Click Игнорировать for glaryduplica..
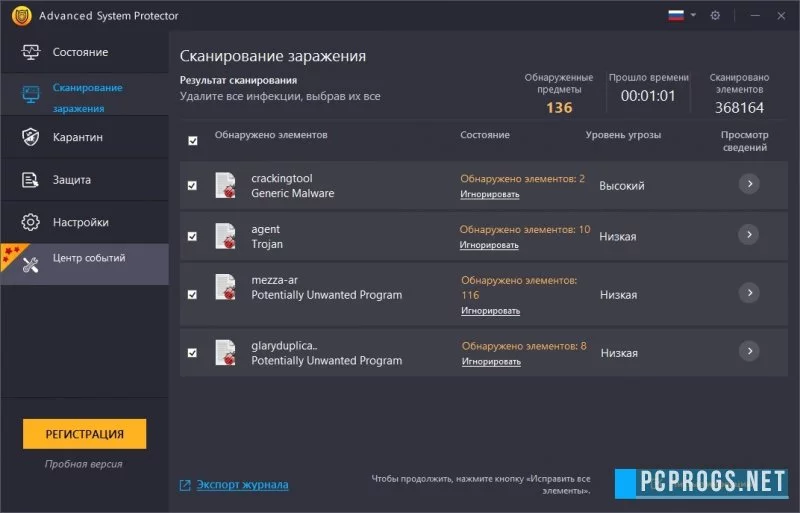Viewport: 800px width, 513px height. click(491, 361)
